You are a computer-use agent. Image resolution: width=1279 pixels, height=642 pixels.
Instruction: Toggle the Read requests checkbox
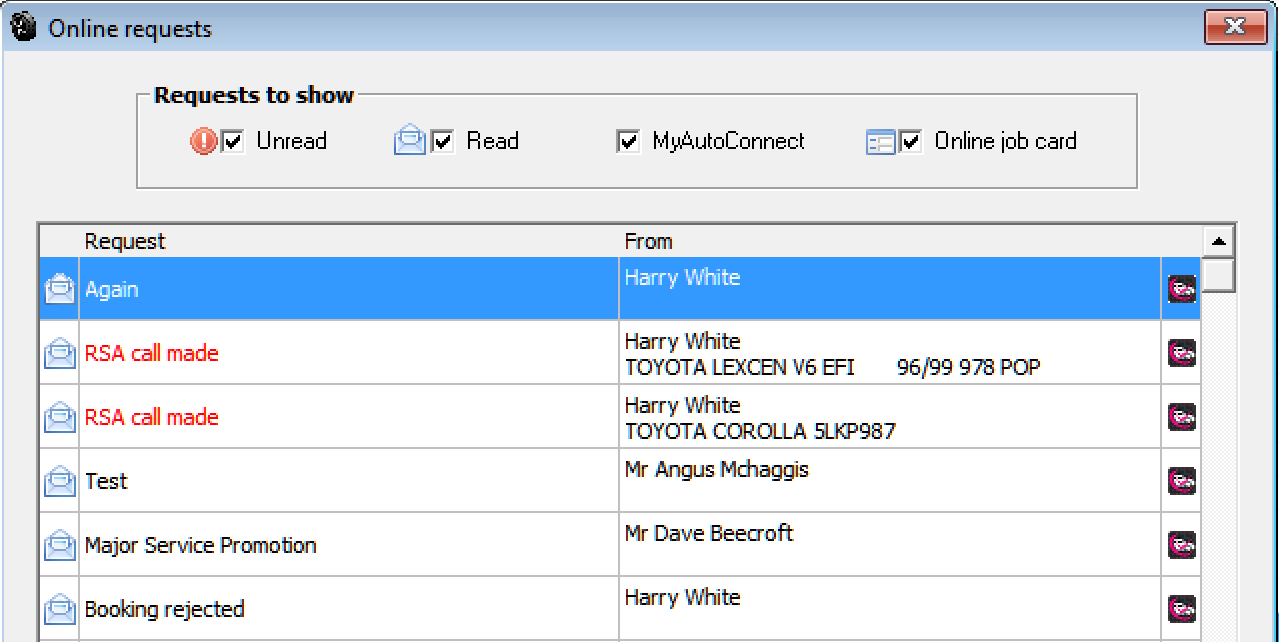click(443, 142)
